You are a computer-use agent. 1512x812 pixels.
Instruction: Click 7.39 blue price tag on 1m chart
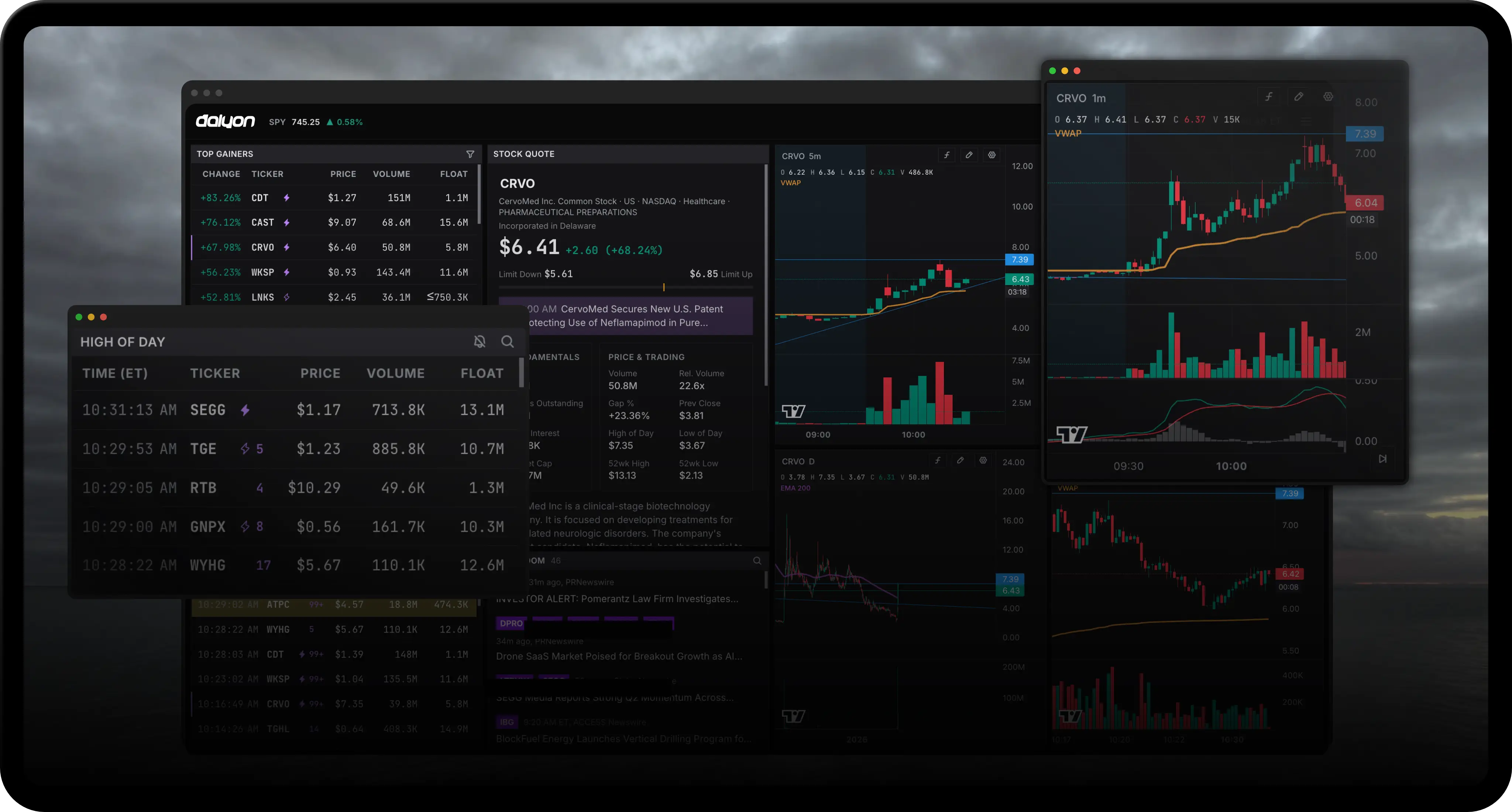(1364, 134)
